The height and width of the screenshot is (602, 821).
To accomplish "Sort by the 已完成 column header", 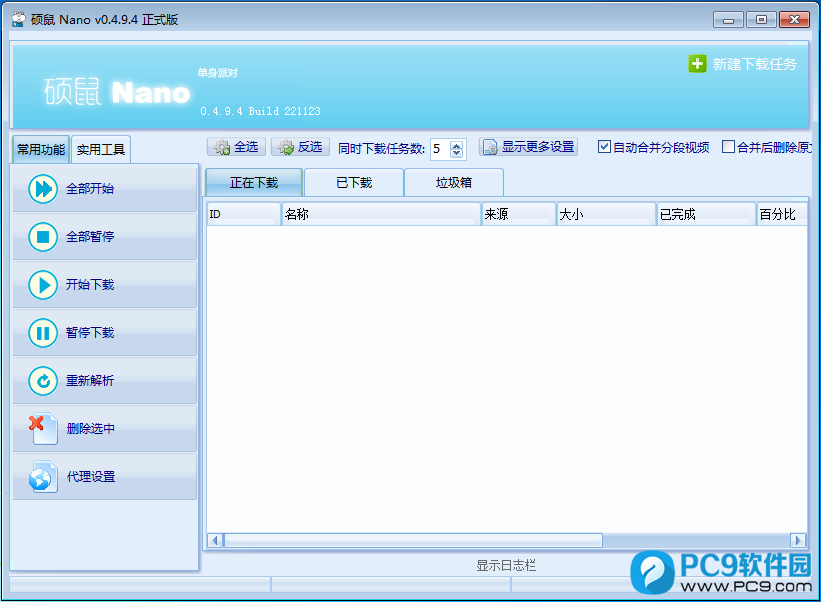I will pos(706,214).
